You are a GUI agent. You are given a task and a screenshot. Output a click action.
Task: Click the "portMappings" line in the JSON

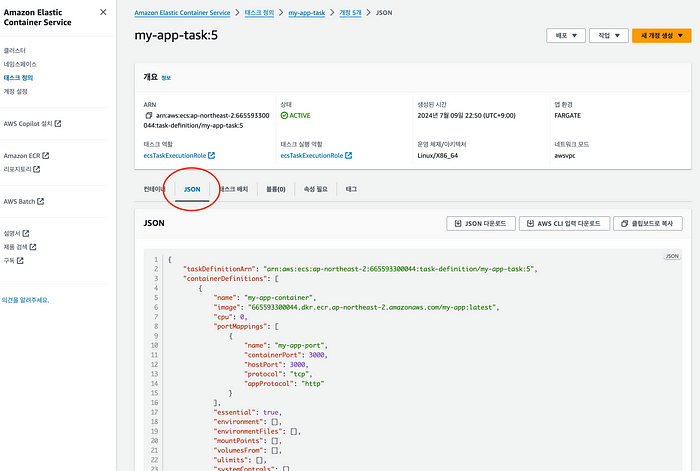click(246, 326)
